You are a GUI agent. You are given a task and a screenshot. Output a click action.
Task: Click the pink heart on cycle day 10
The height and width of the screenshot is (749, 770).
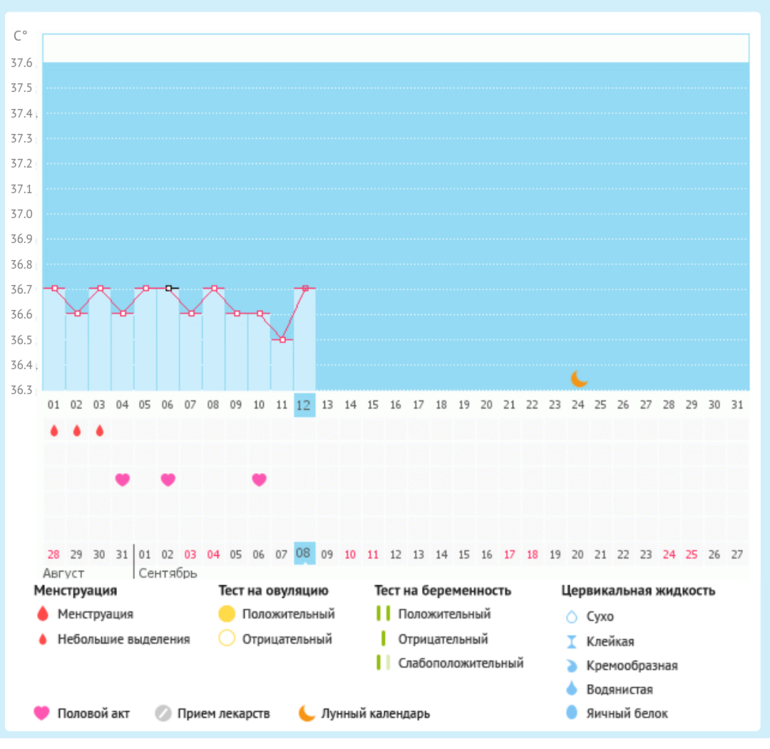pos(259,480)
